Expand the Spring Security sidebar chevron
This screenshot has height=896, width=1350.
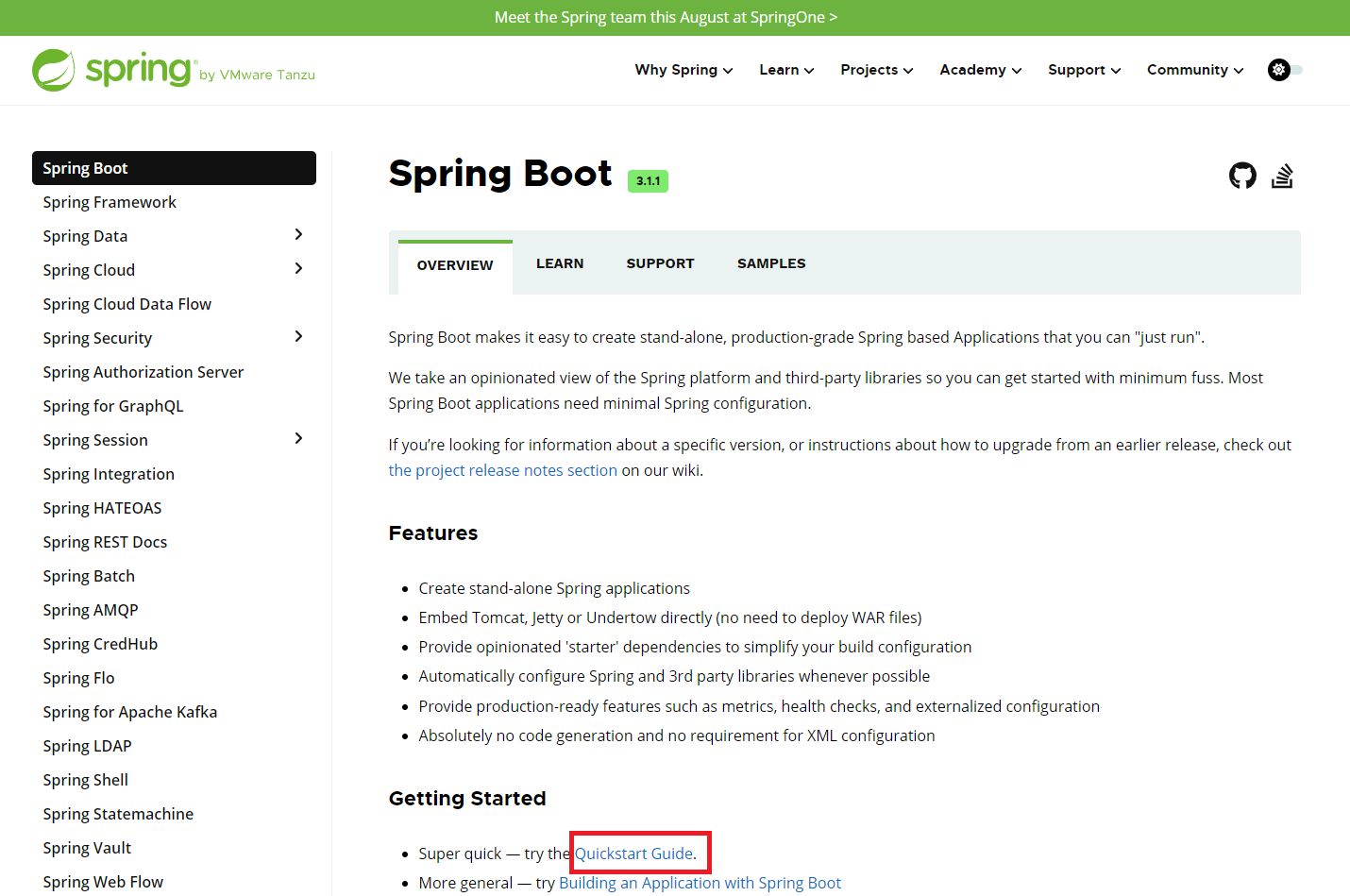(x=298, y=337)
